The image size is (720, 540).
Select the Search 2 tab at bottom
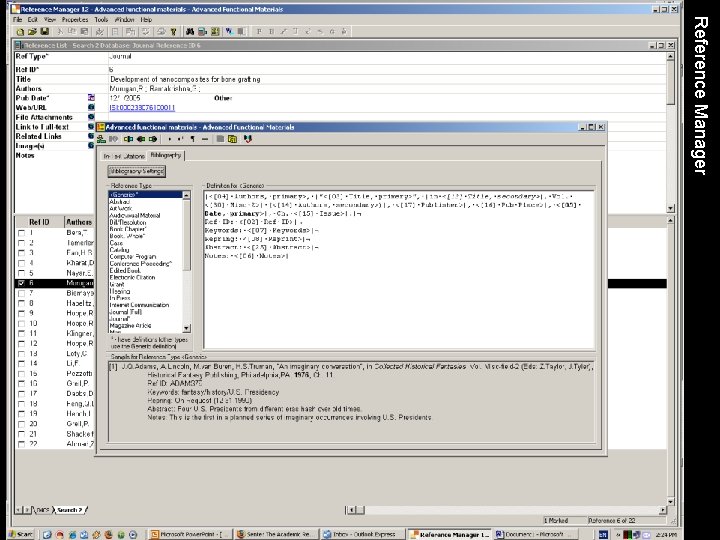pyautogui.click(x=68, y=509)
